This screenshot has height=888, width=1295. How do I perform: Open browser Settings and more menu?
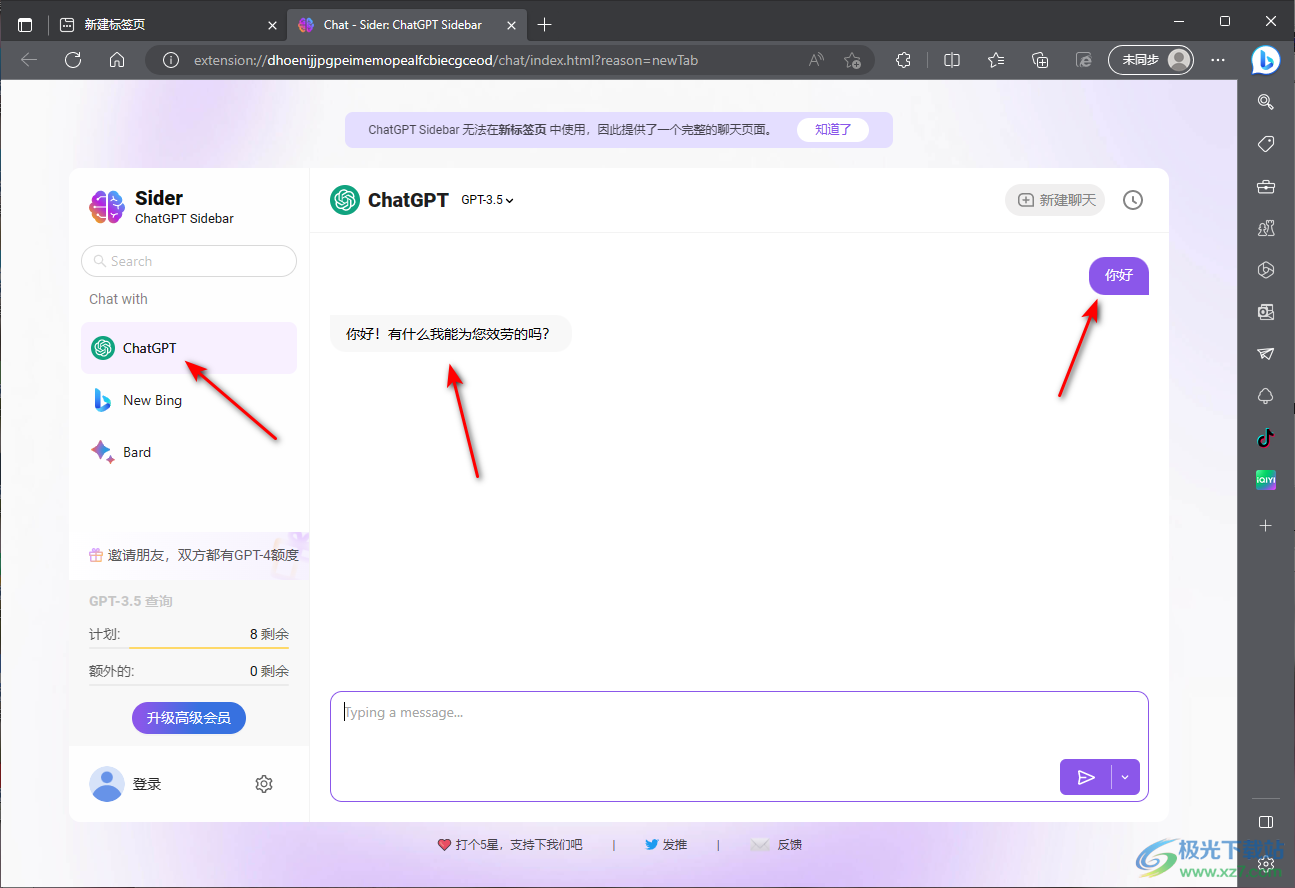(1218, 60)
